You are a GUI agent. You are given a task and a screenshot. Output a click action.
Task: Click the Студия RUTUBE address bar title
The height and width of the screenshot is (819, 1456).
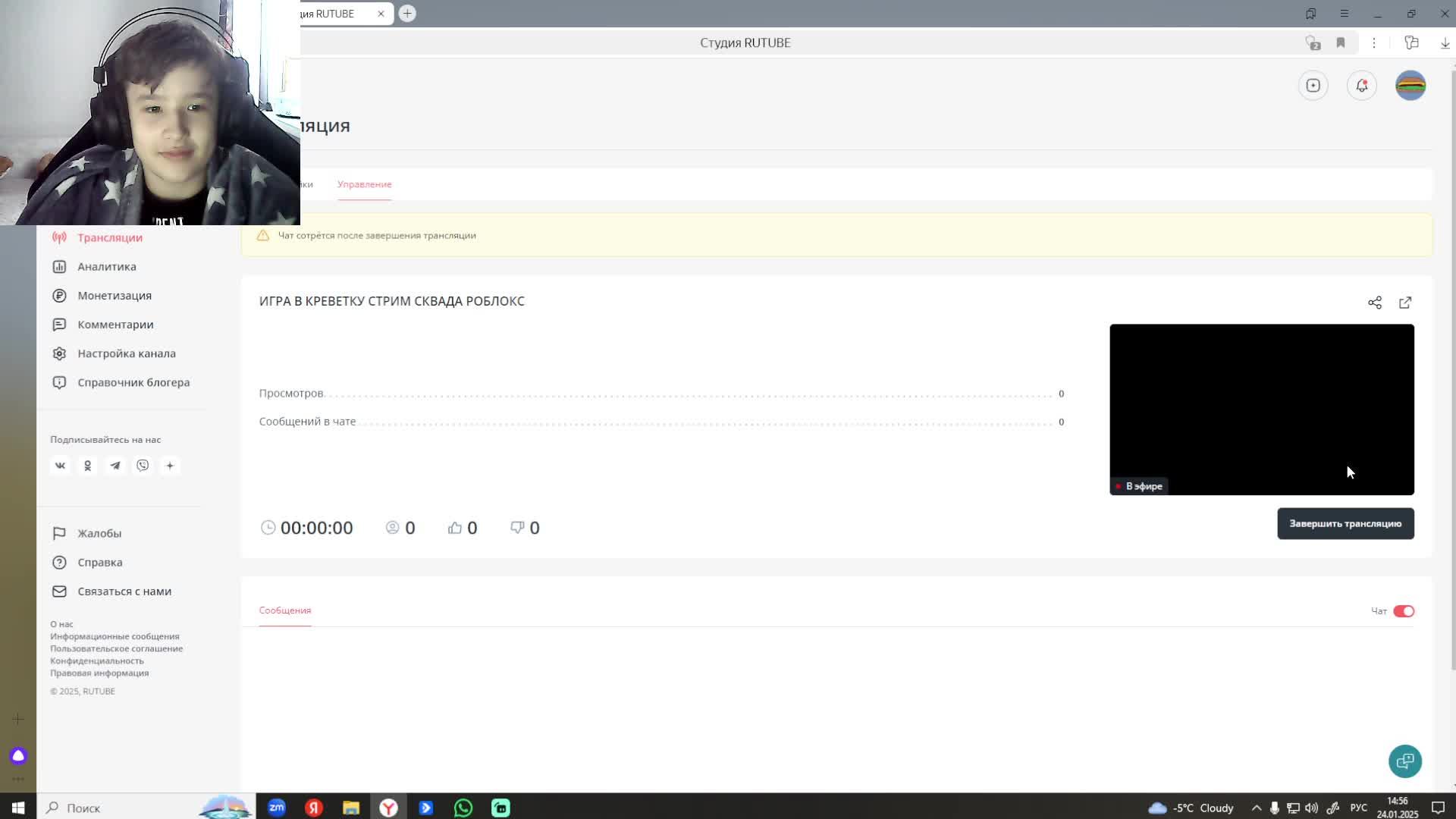(745, 43)
